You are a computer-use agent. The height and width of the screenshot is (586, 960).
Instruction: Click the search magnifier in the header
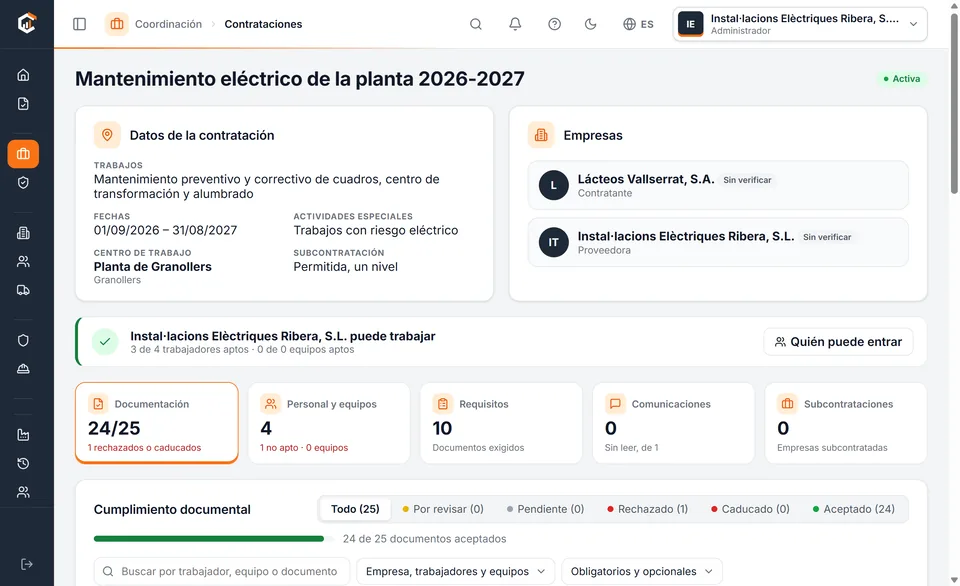(476, 24)
